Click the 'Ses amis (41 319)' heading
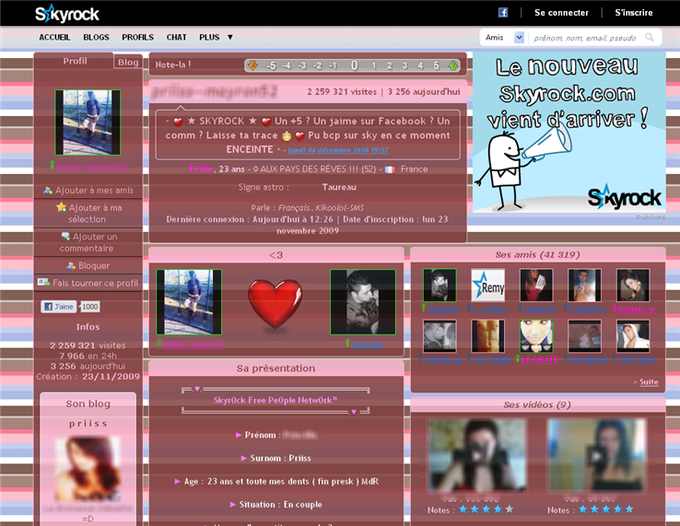Image resolution: width=680 pixels, height=526 pixels. tap(537, 255)
